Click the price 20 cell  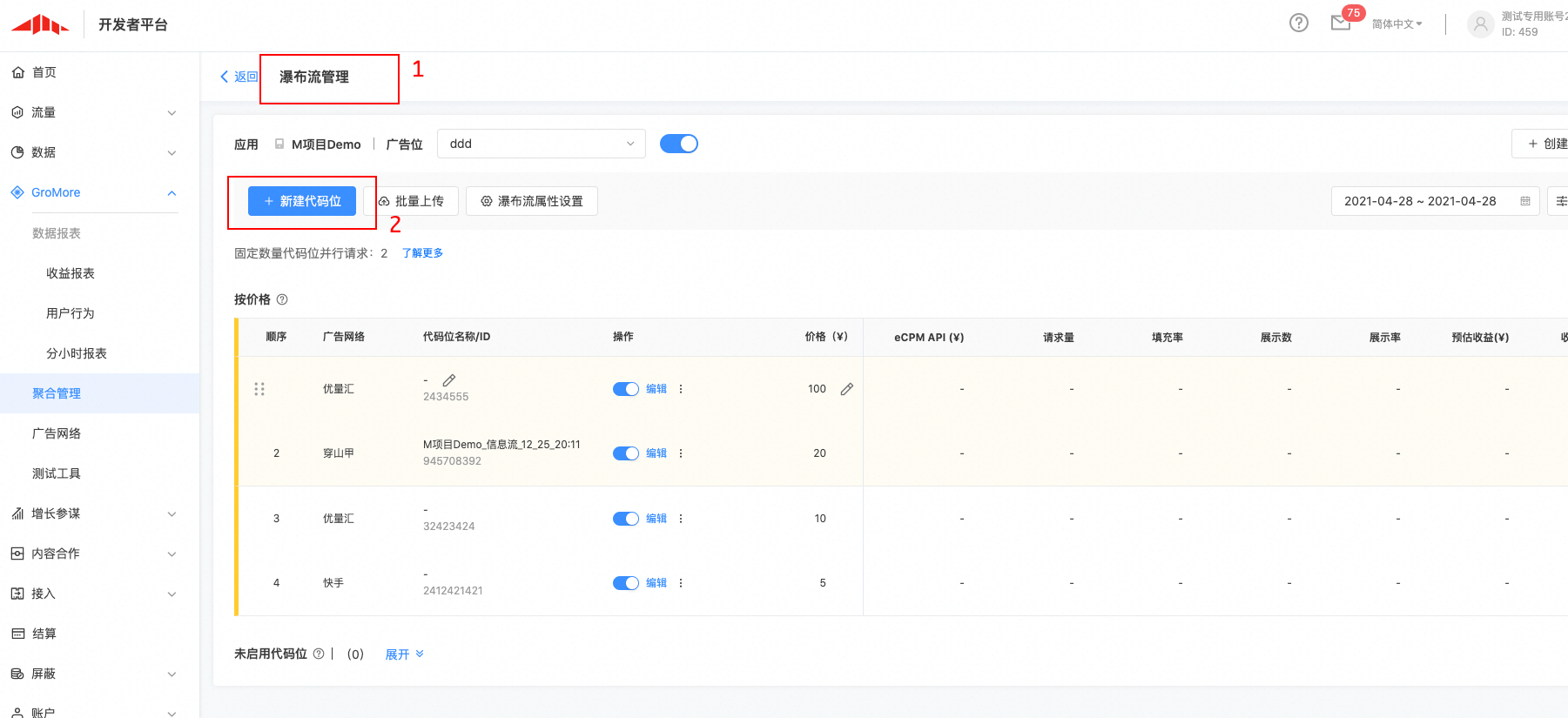coord(820,453)
